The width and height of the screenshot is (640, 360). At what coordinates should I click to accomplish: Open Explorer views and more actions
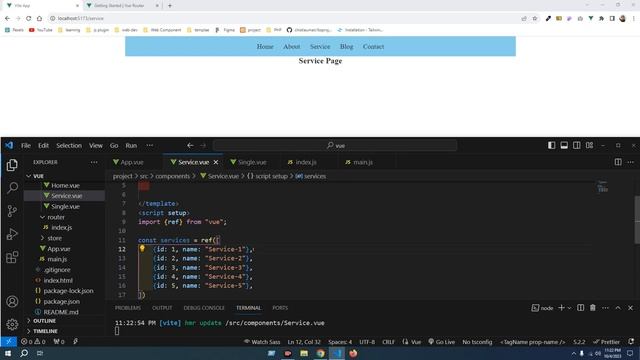point(94,162)
